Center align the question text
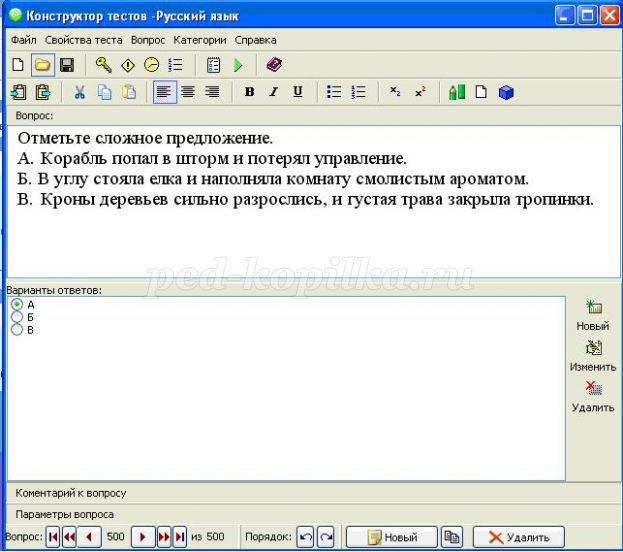623x552 pixels. coord(187,92)
